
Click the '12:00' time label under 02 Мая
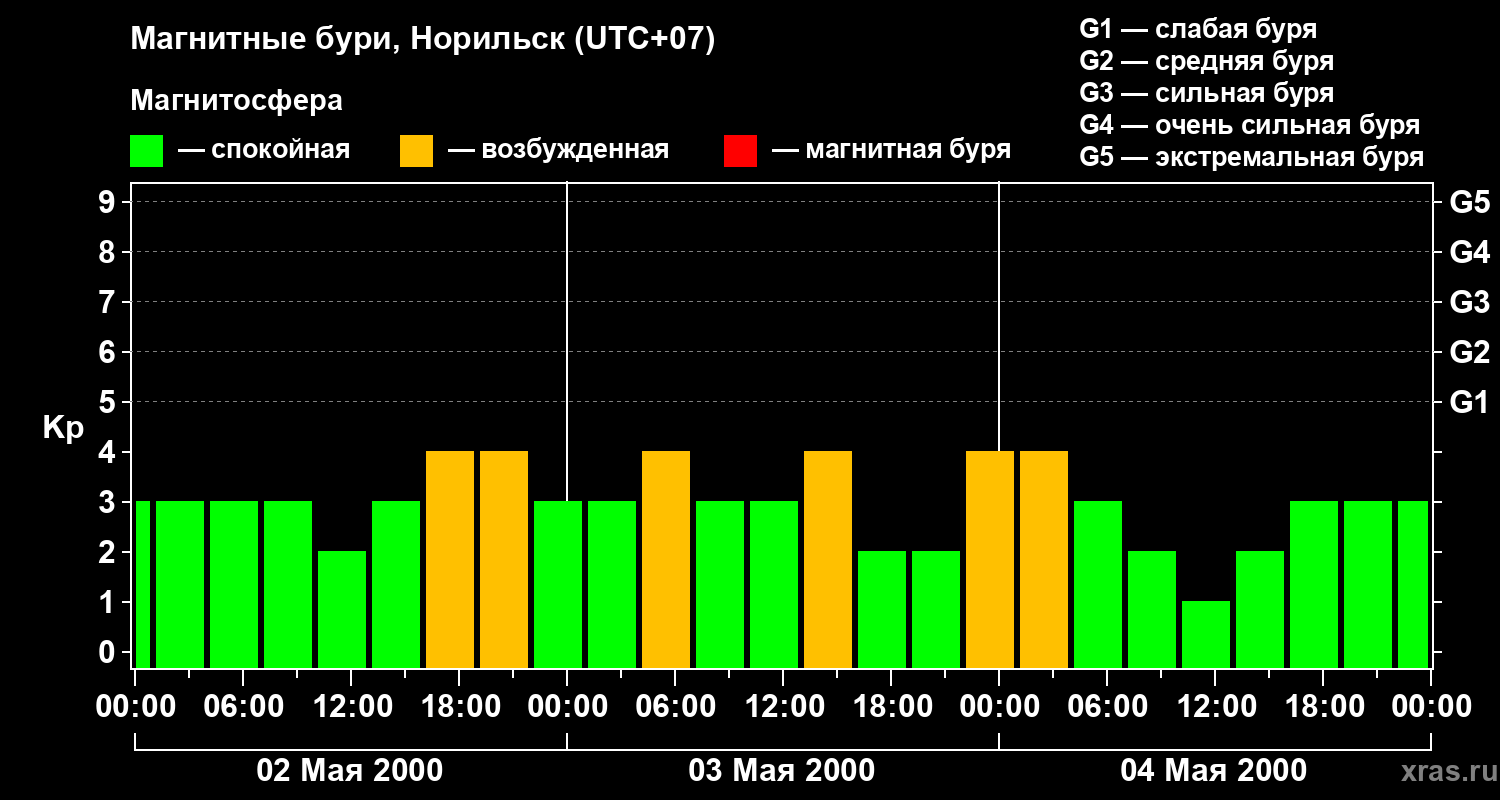coord(351,706)
